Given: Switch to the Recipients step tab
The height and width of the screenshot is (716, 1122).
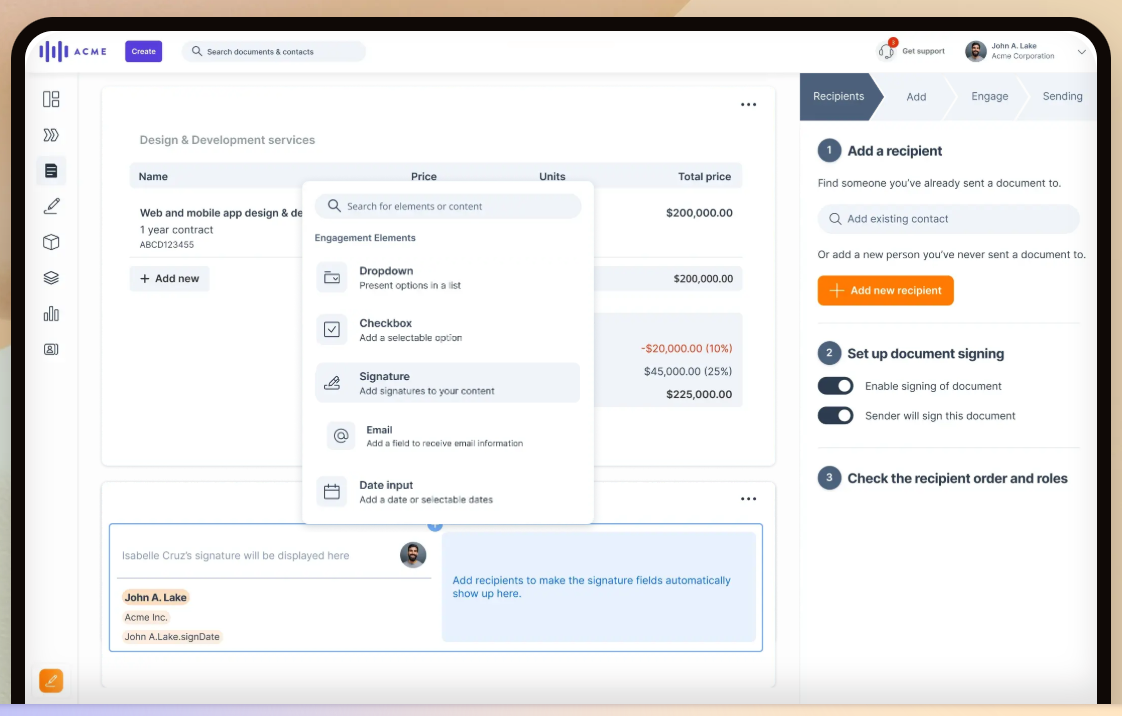Looking at the screenshot, I should [x=839, y=97].
